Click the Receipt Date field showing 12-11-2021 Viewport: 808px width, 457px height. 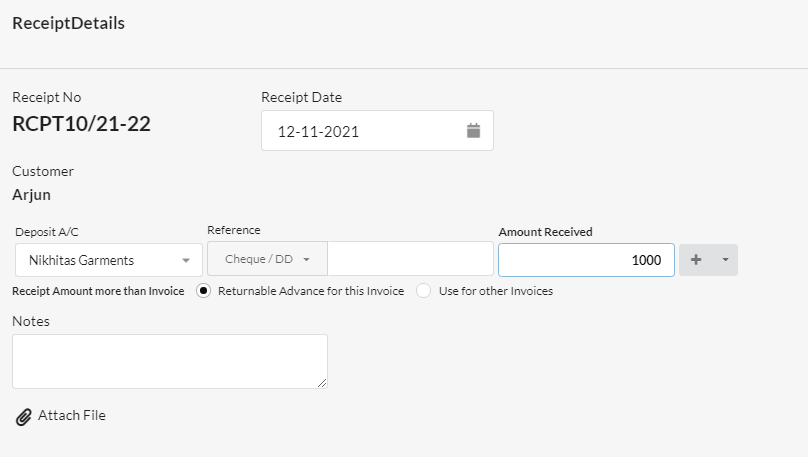point(377,131)
